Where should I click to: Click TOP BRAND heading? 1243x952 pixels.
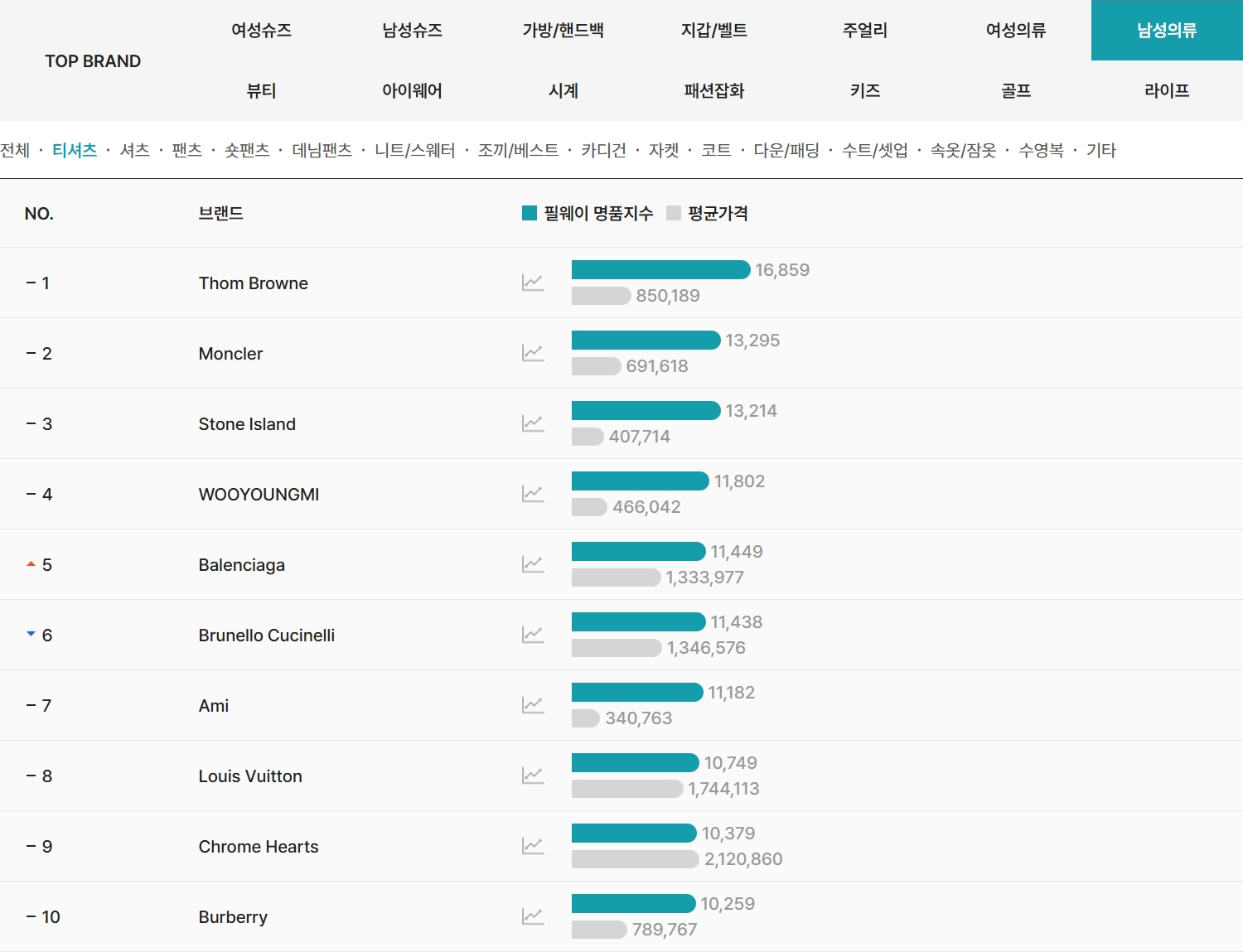coord(93,61)
